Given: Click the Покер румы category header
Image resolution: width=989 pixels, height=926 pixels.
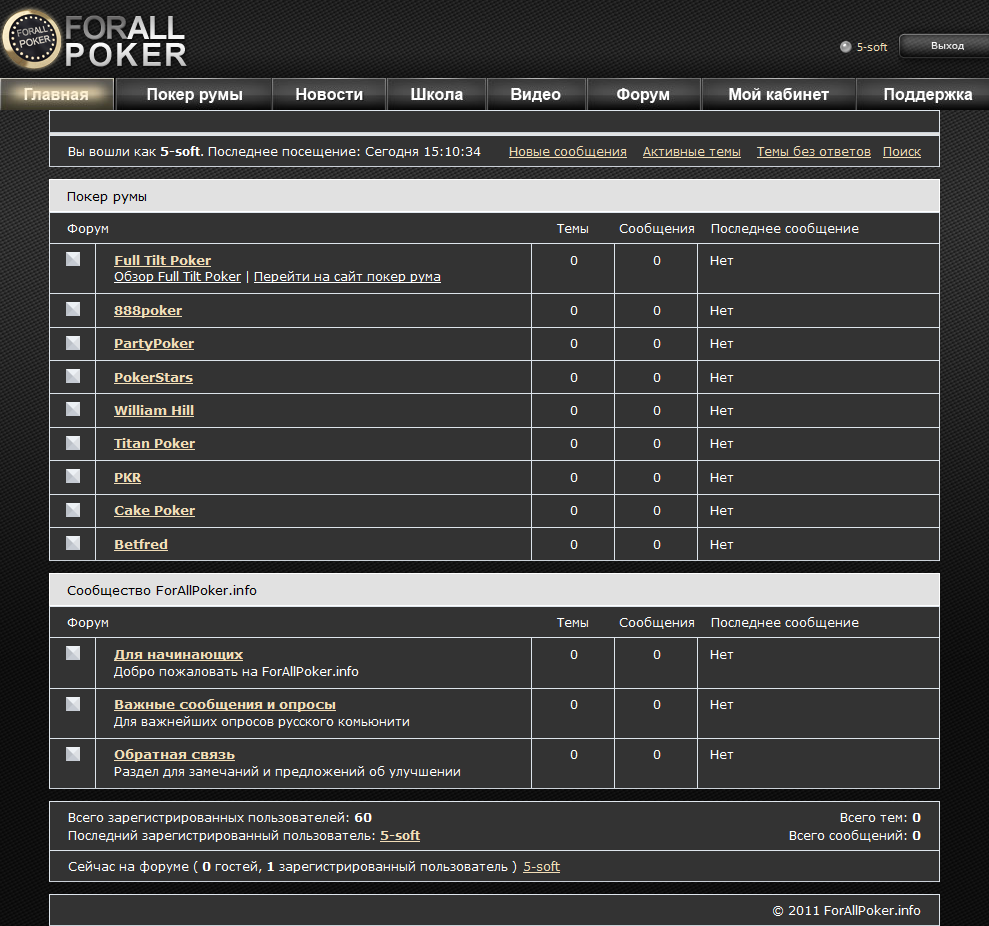Looking at the screenshot, I should click(494, 196).
